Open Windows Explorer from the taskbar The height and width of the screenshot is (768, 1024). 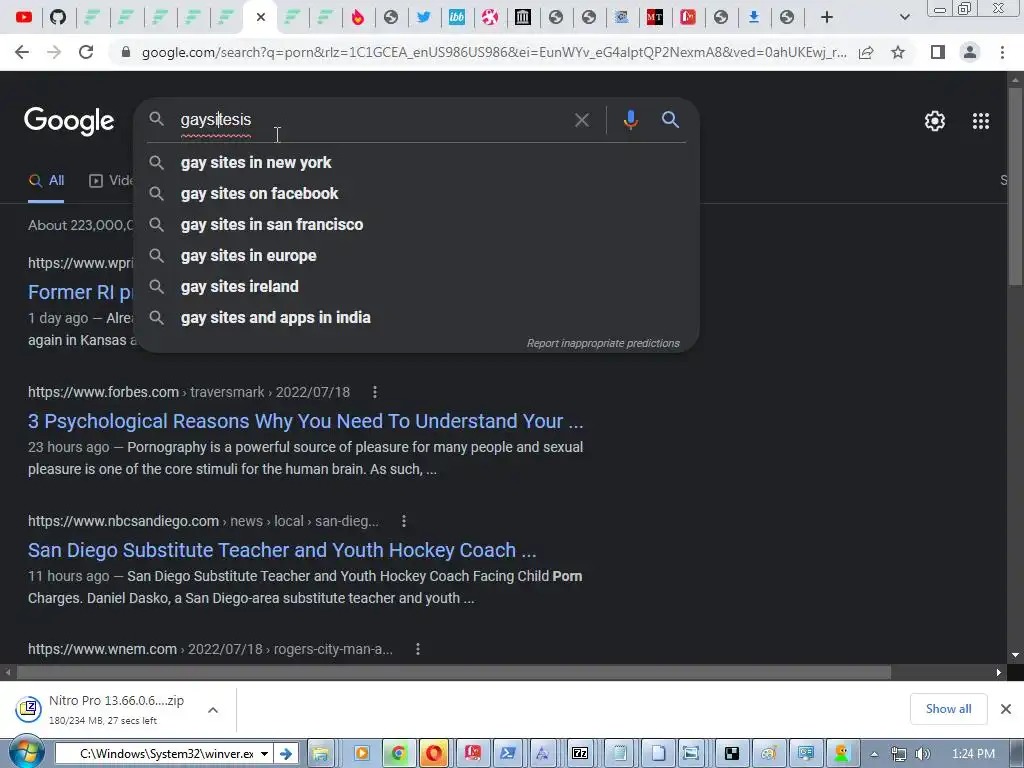(321, 754)
